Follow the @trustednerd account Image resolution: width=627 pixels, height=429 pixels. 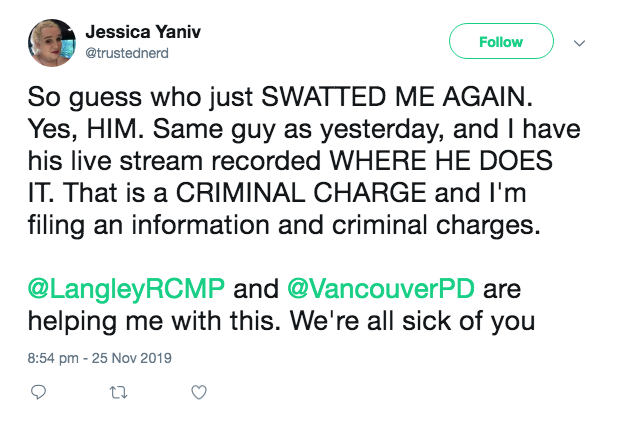pos(501,41)
